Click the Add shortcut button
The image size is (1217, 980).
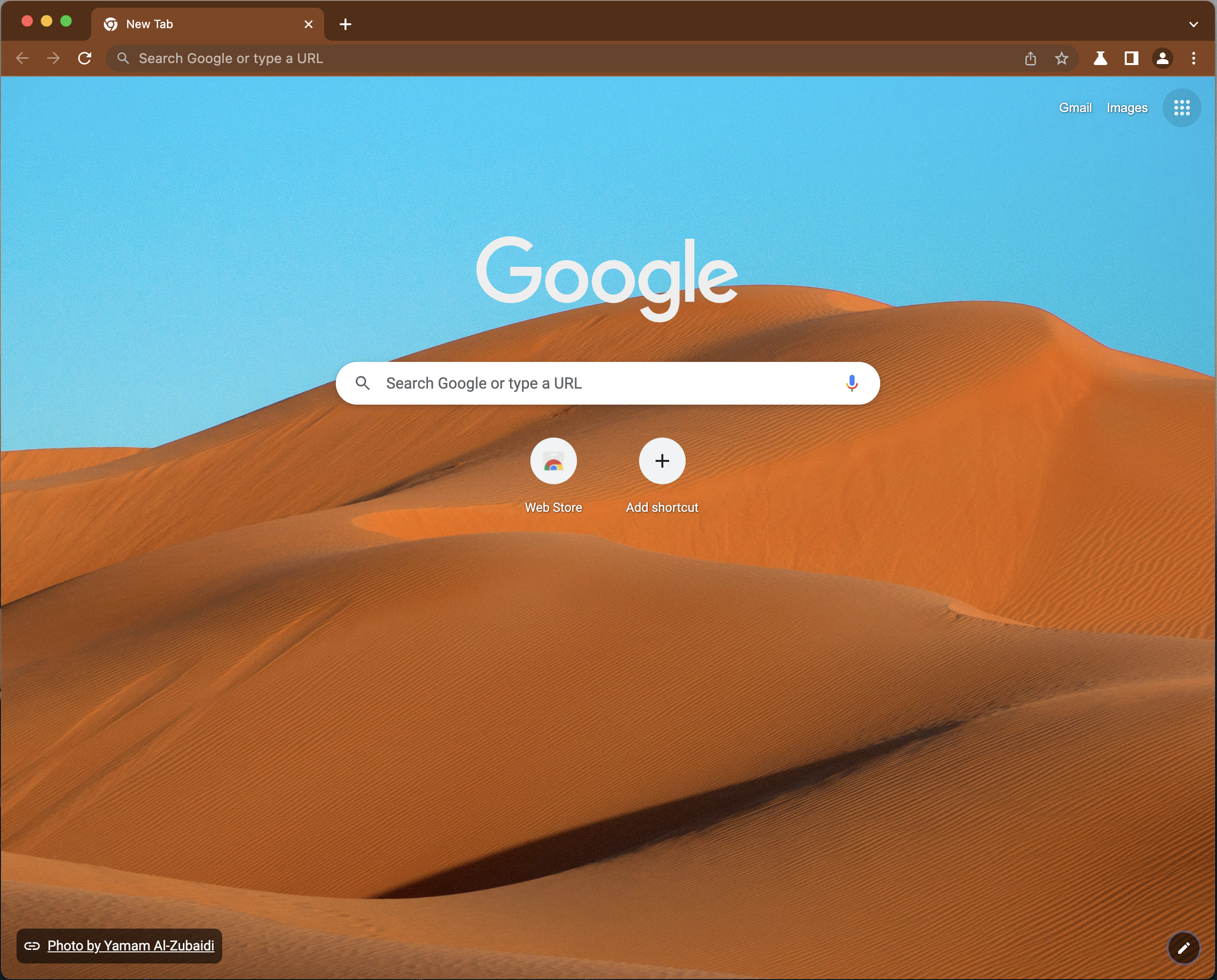[x=662, y=461]
